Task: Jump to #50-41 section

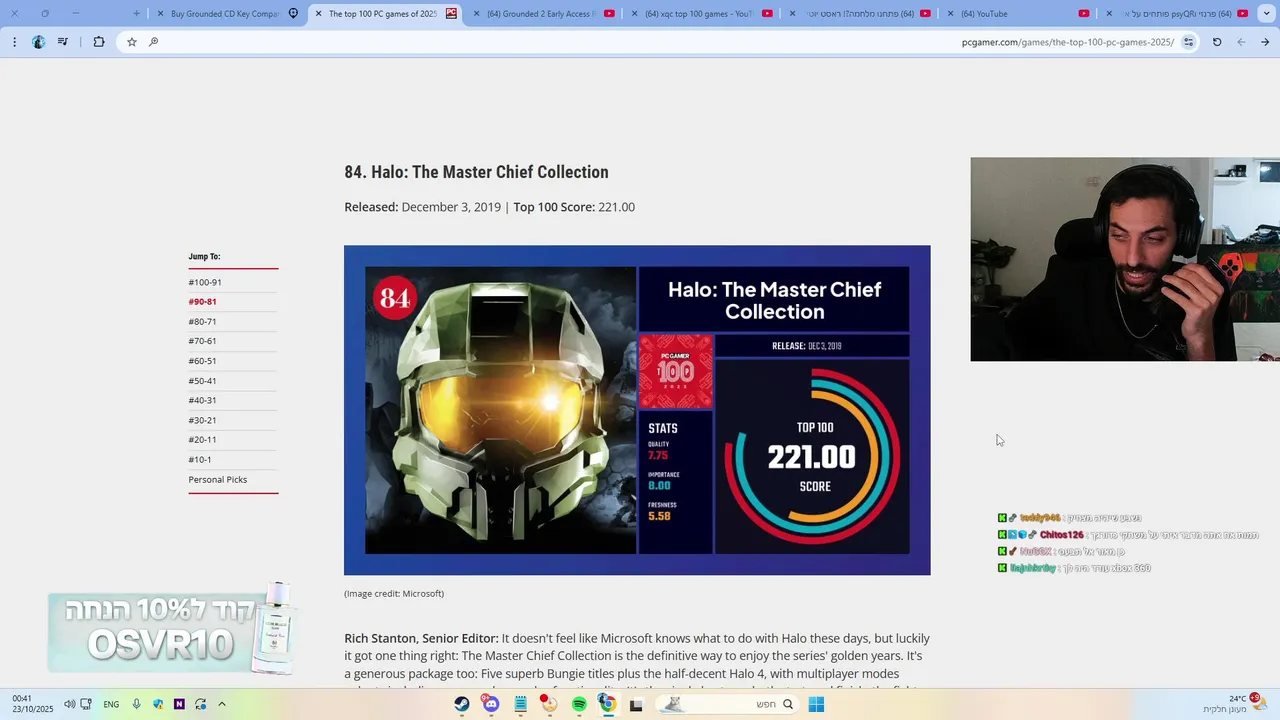Action: tap(202, 381)
